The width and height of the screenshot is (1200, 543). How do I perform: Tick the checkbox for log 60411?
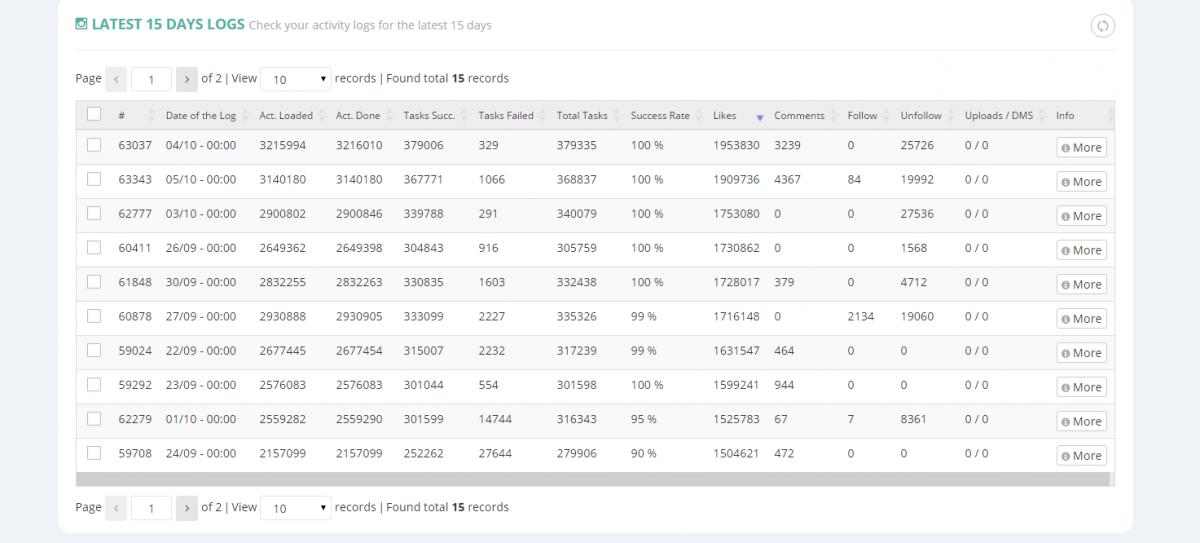(x=94, y=247)
